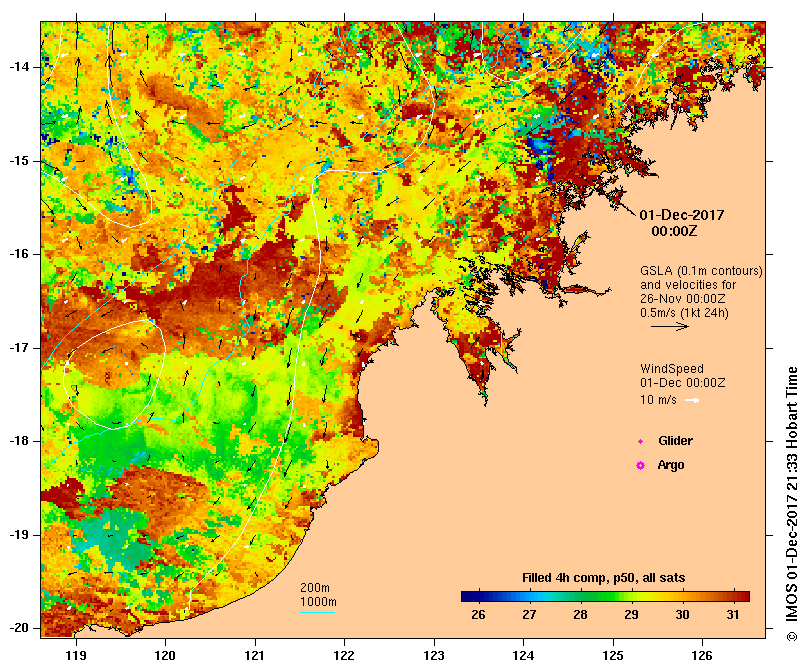Click the '10 m/s' wind scale text

coord(658,400)
